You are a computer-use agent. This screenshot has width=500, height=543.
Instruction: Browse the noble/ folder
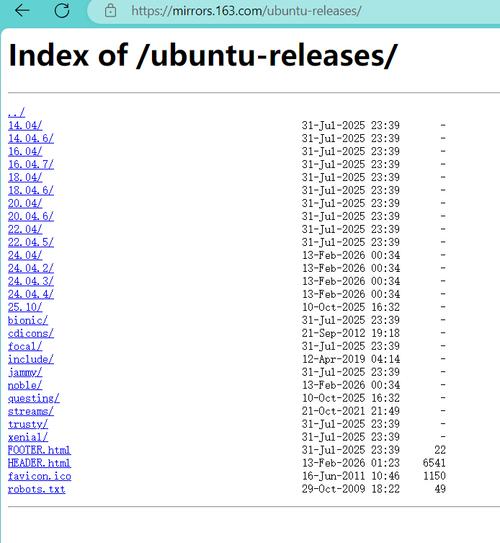[25, 385]
